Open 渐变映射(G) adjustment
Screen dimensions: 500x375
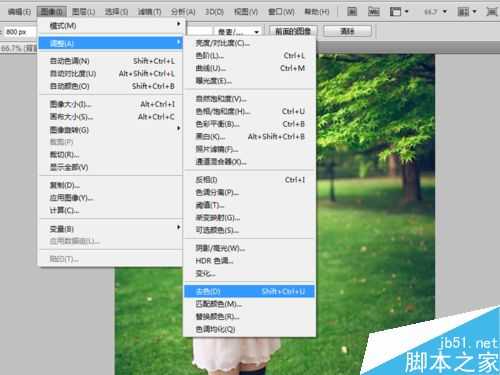click(x=249, y=218)
